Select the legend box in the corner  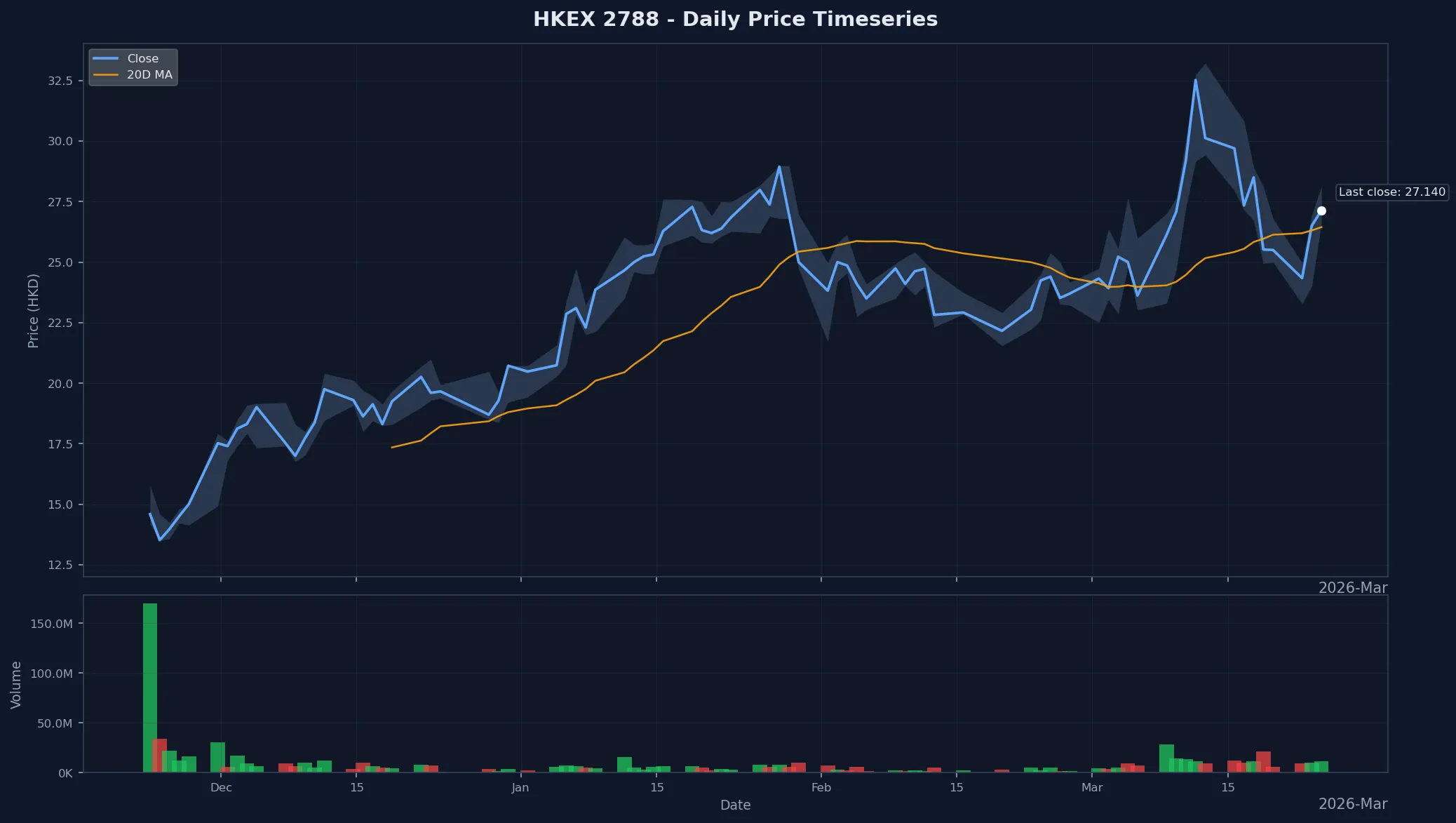[133, 67]
